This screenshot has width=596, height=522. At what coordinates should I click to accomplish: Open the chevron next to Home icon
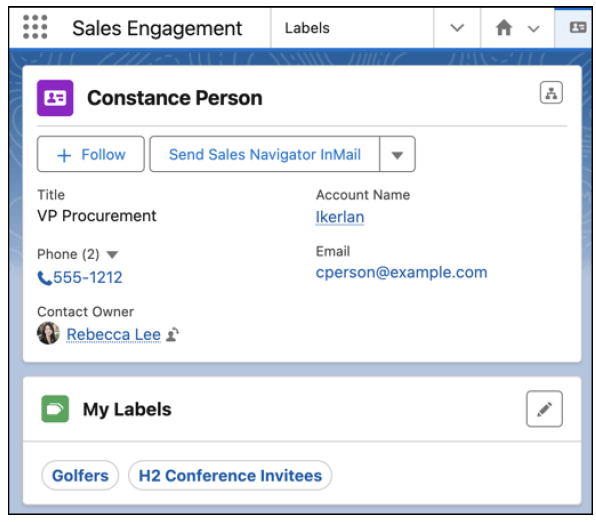tap(534, 29)
